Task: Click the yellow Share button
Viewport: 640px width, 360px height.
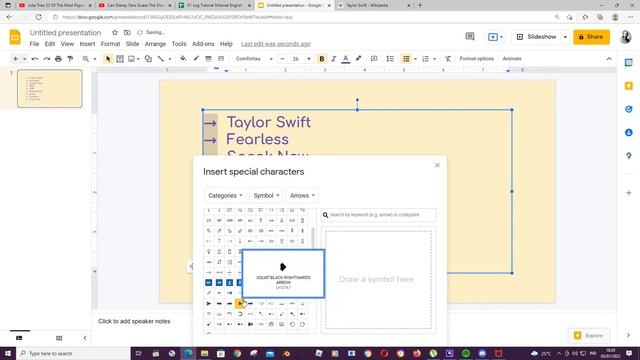Action: click(x=591, y=37)
